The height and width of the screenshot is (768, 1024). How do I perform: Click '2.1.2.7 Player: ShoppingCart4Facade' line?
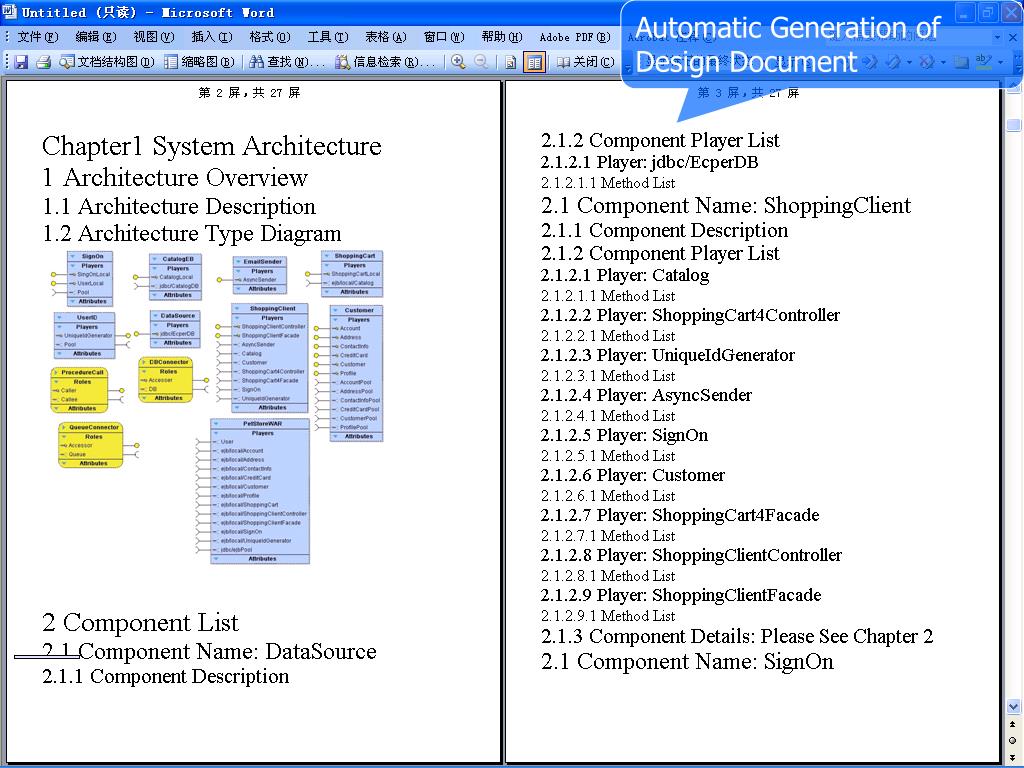(x=680, y=515)
